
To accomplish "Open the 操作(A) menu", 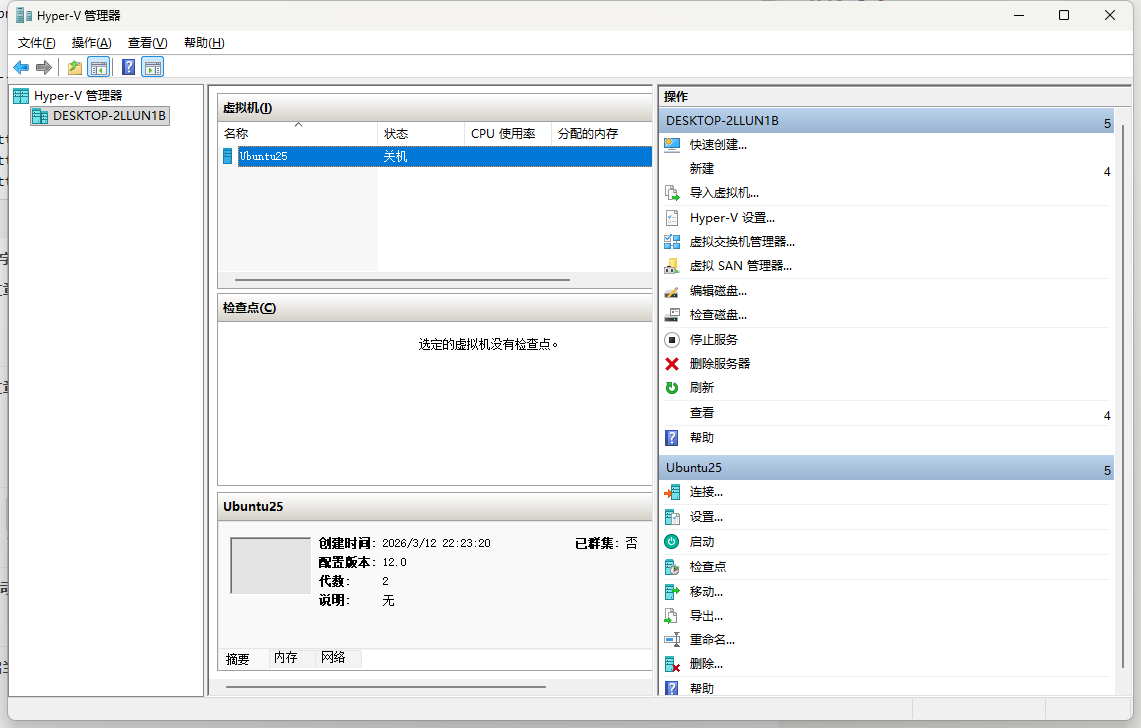I will 91,43.
